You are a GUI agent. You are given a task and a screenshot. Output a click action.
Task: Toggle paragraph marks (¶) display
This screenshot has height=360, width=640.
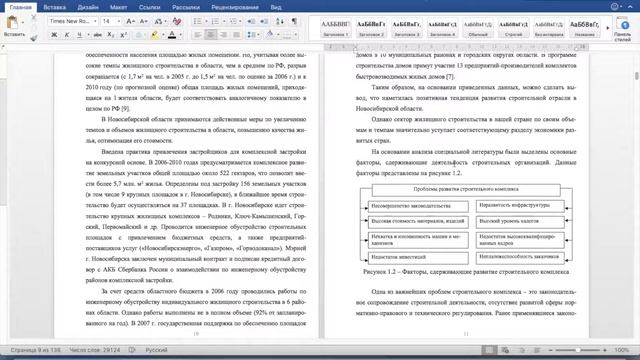(x=294, y=21)
